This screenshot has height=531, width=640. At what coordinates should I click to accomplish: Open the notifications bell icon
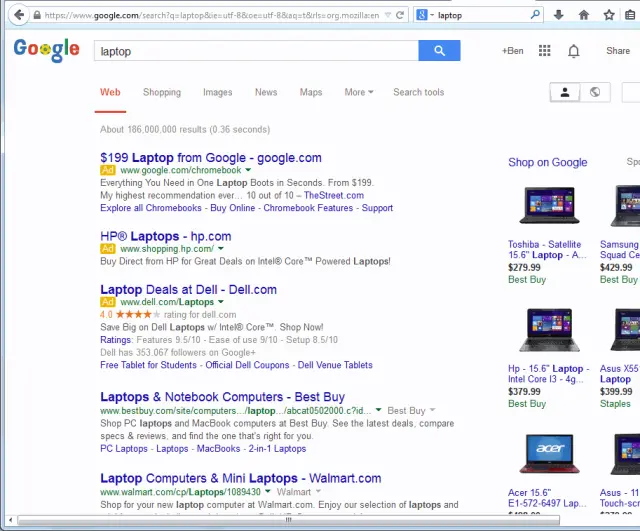click(x=573, y=51)
